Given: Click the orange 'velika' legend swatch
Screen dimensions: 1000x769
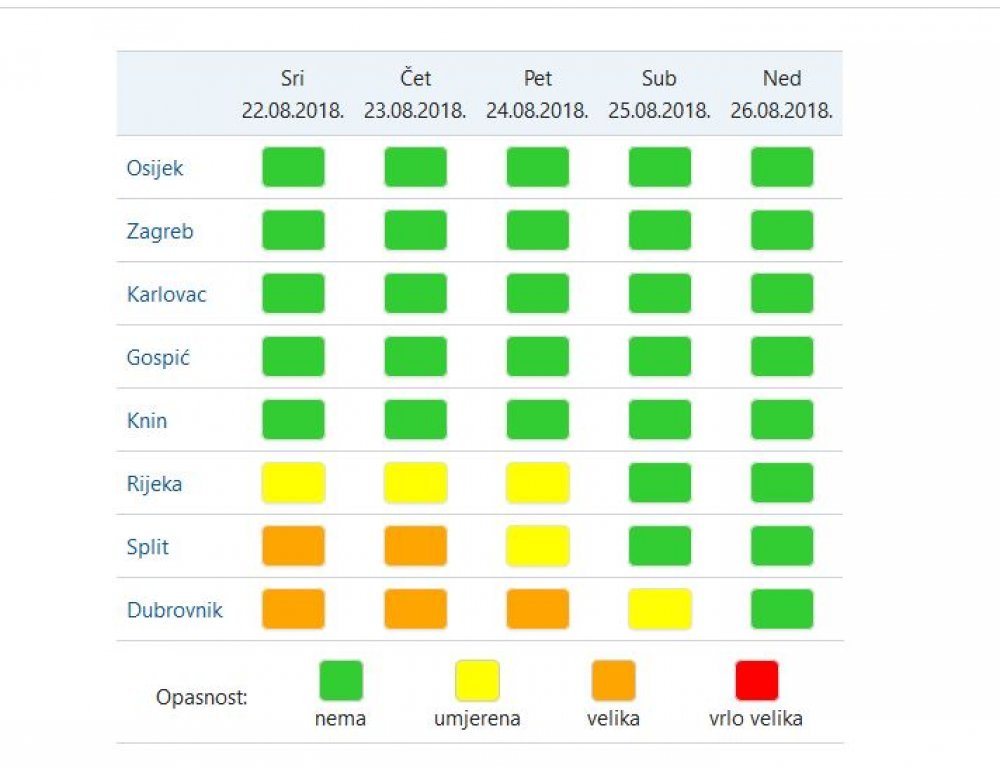Looking at the screenshot, I should click(613, 680).
